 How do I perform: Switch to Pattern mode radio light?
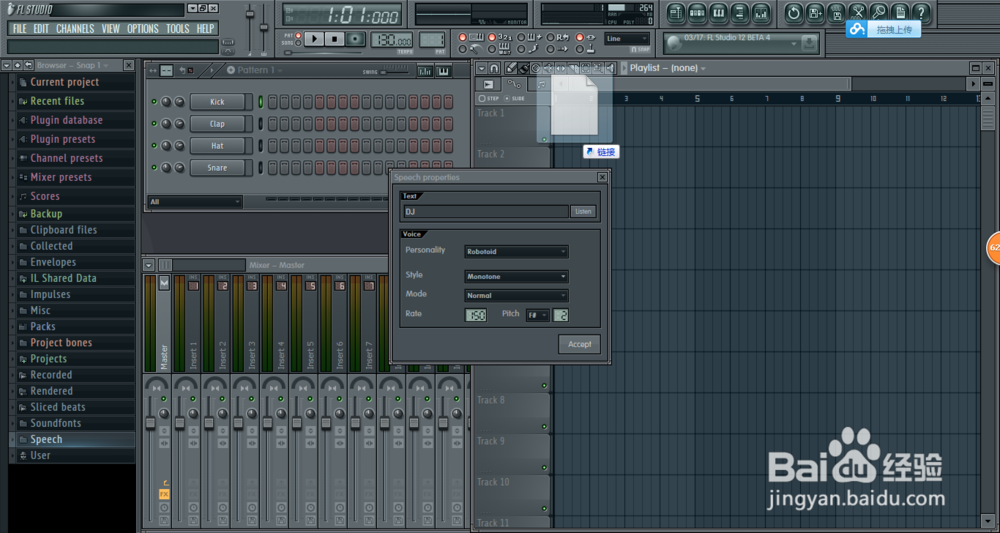pyautogui.click(x=298, y=35)
